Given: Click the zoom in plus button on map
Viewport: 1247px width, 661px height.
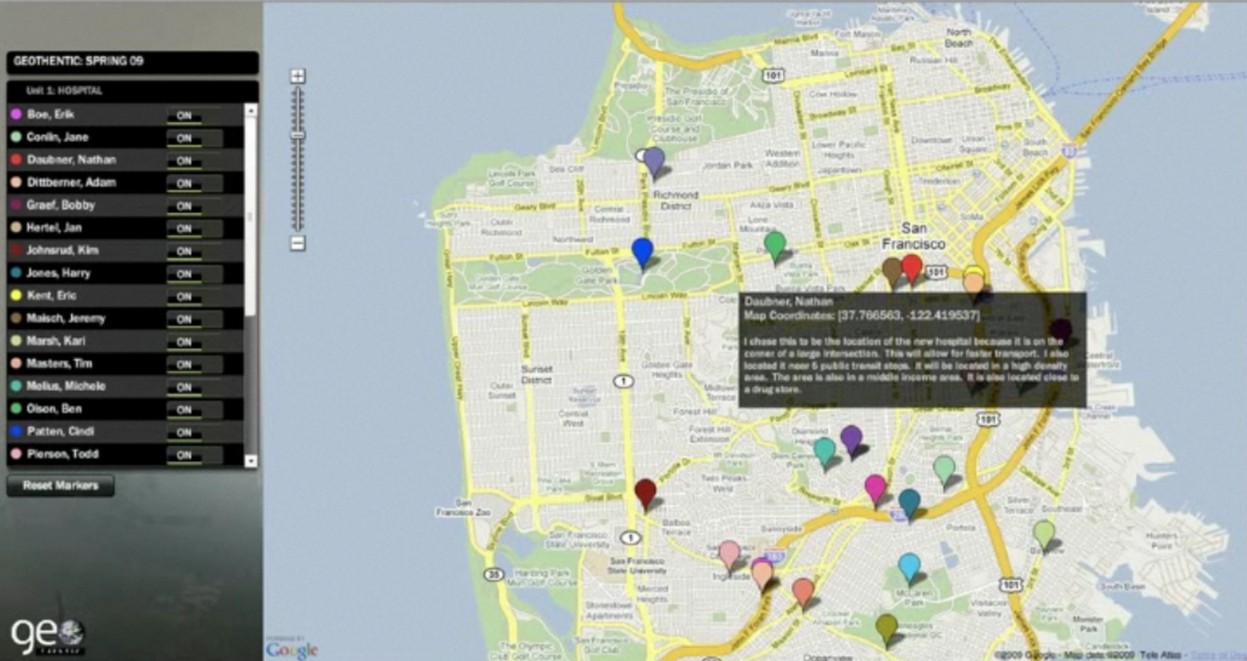Looking at the screenshot, I should tap(297, 76).
